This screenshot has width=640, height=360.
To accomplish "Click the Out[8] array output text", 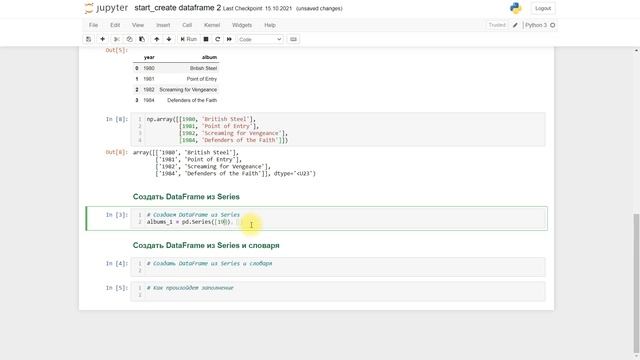I will [x=224, y=163].
